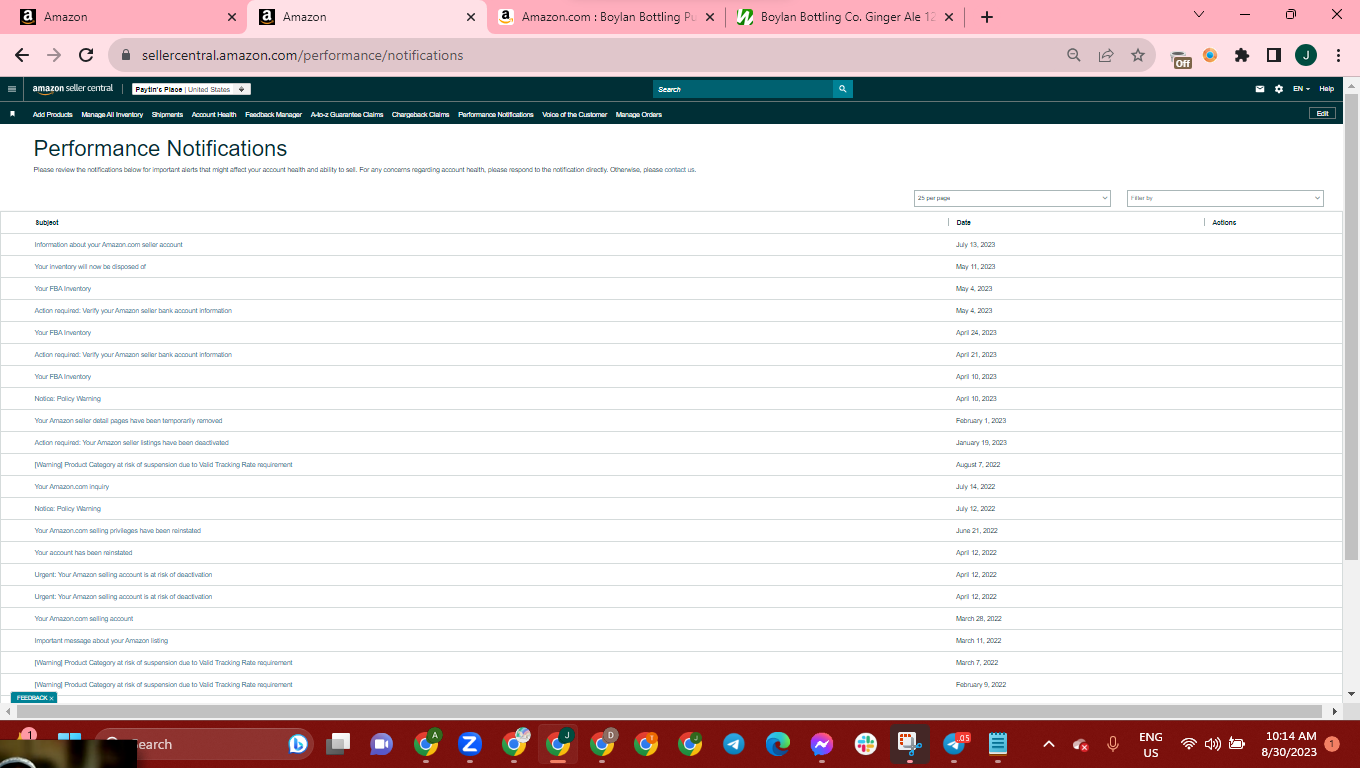Go to Shipments in the navigation bar
Image resolution: width=1360 pixels, height=768 pixels.
pyautogui.click(x=167, y=115)
